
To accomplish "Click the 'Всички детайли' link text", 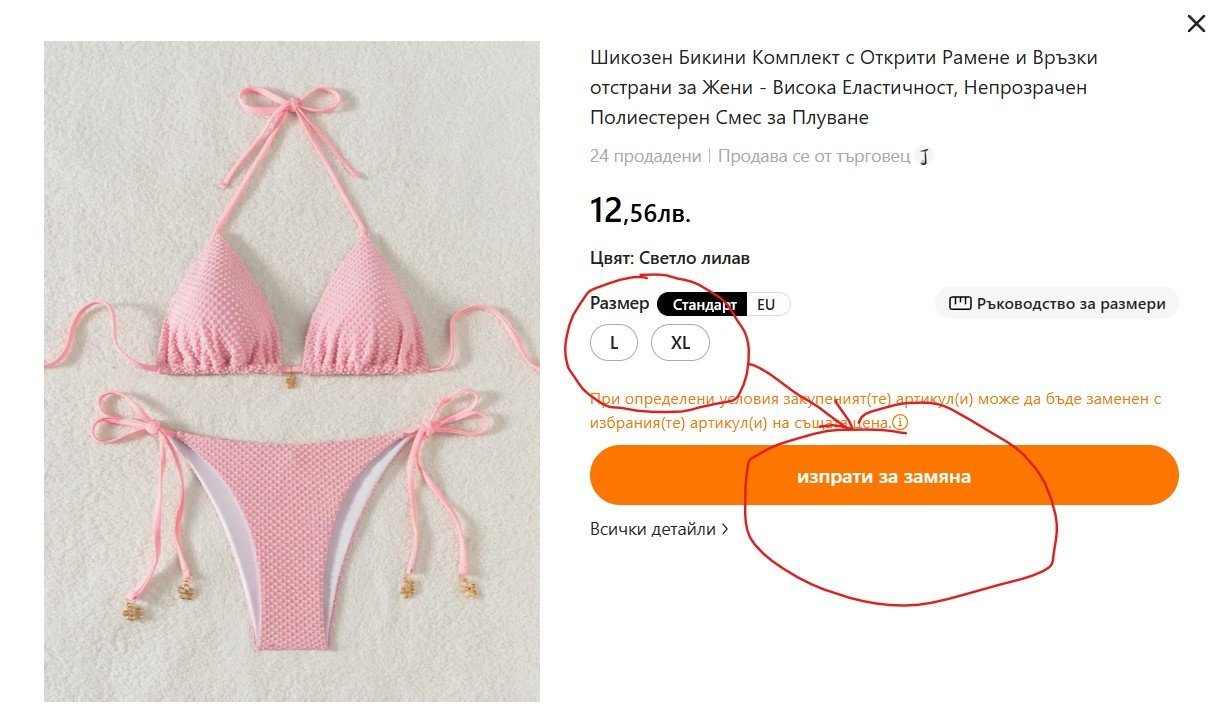I will [653, 530].
